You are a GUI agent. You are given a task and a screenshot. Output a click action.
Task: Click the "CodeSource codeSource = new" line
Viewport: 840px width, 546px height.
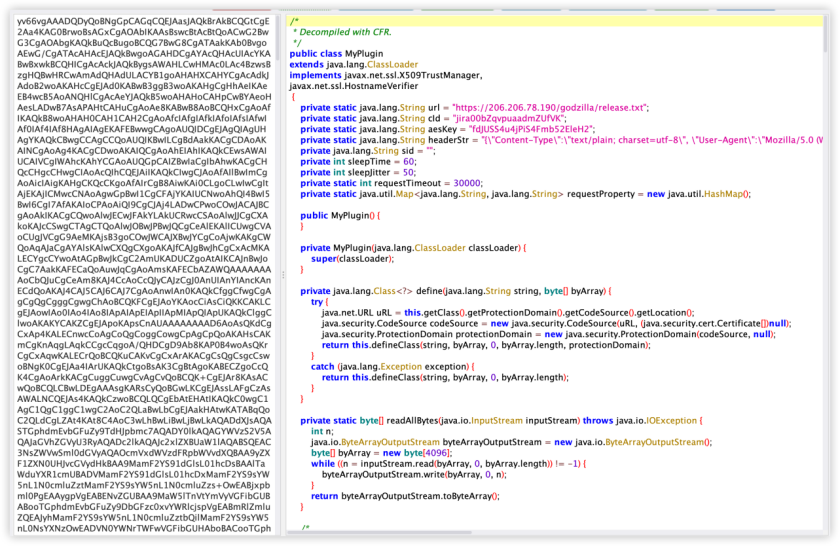tap(557, 323)
